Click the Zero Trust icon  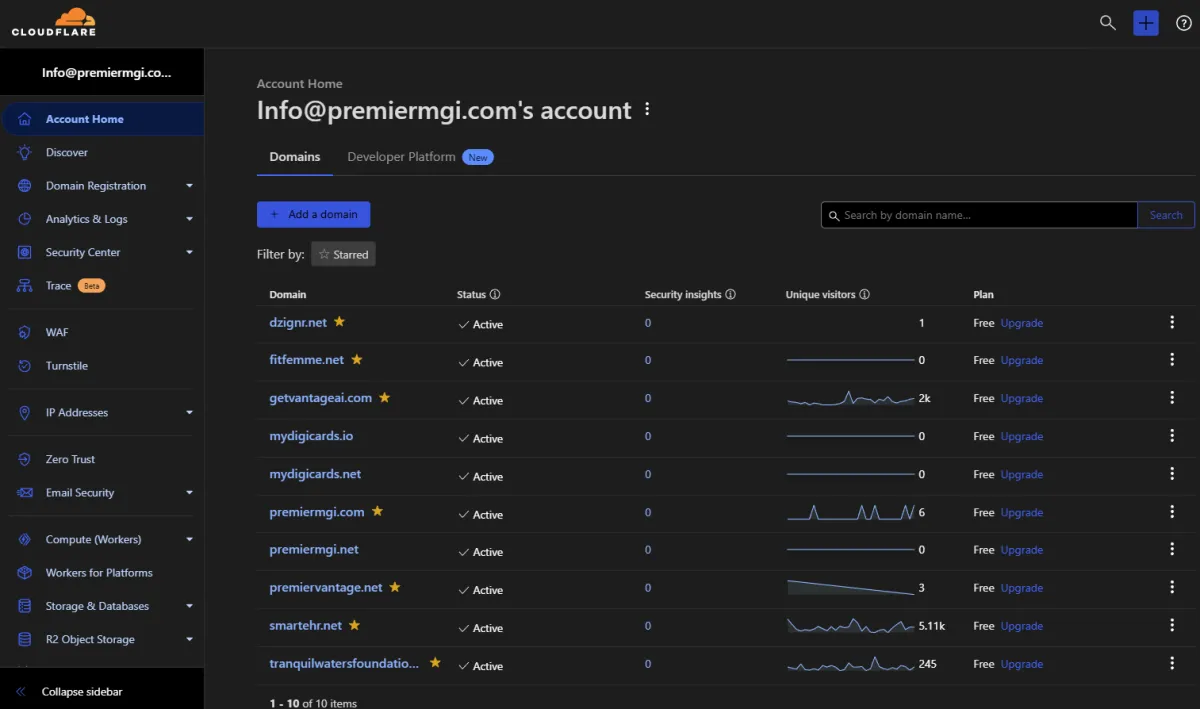[25, 459]
